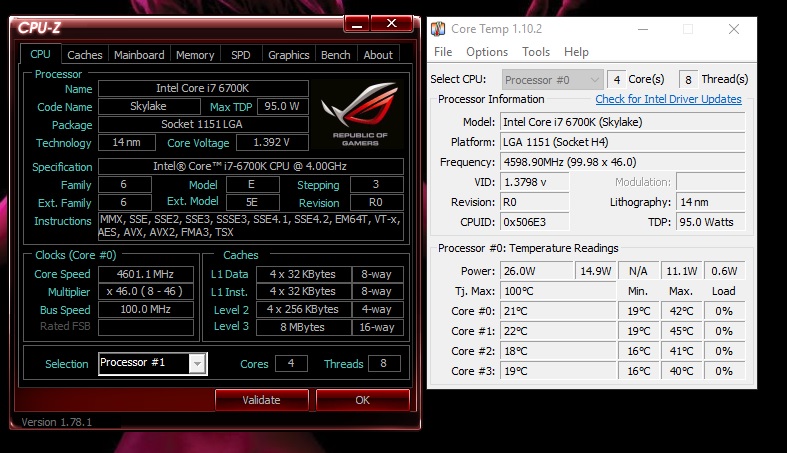Click the Validate button in CPU-Z
The height and width of the screenshot is (453, 787).
pos(261,400)
